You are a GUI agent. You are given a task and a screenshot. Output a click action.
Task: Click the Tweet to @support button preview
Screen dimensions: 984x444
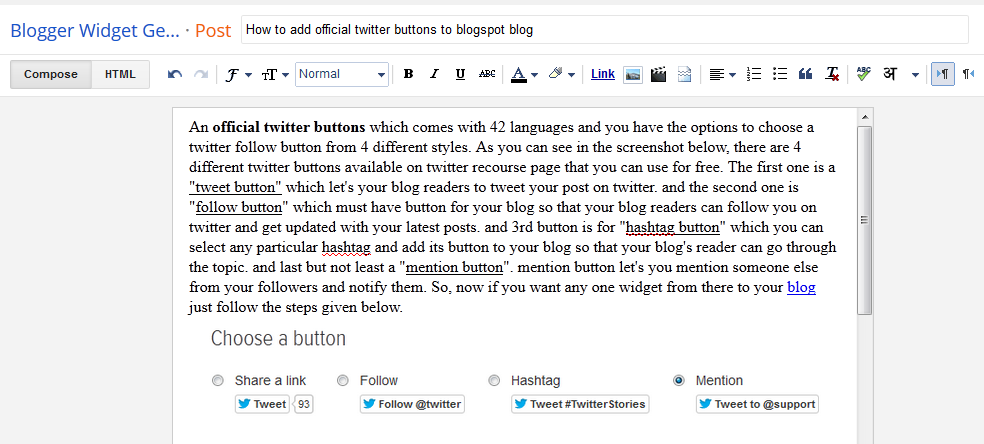point(757,404)
